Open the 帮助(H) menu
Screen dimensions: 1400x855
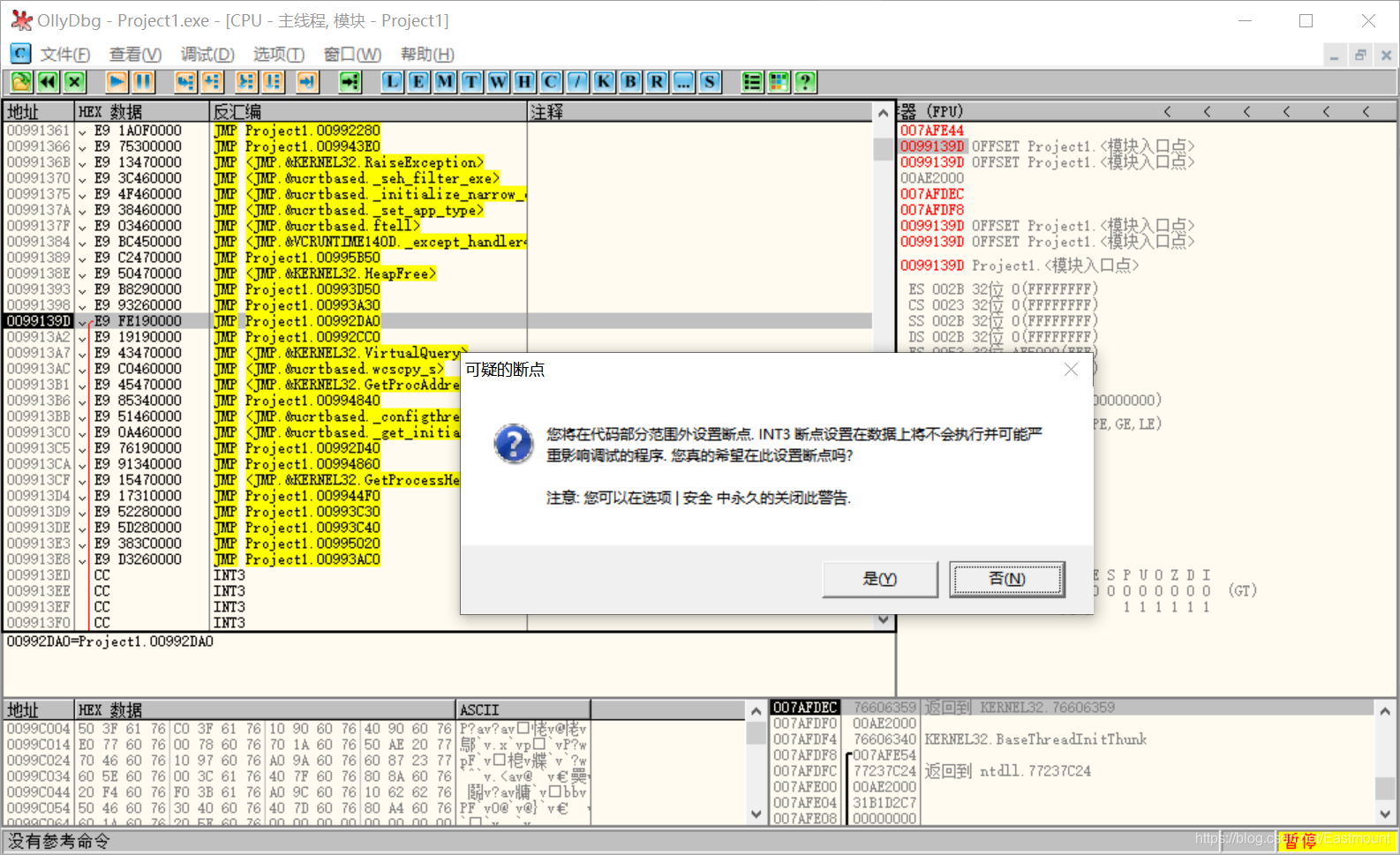pyautogui.click(x=427, y=55)
